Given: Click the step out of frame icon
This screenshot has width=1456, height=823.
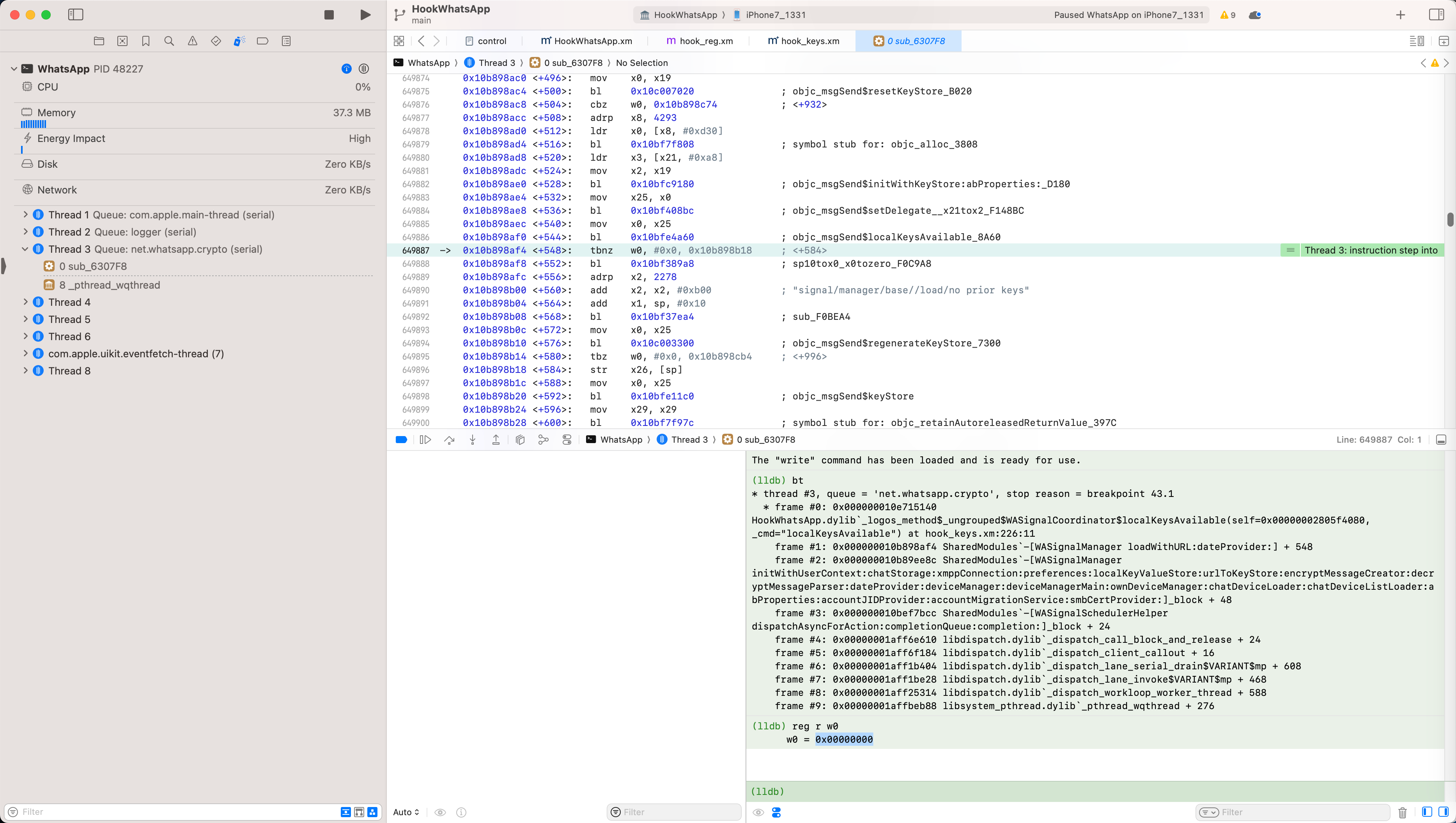Looking at the screenshot, I should 497,440.
